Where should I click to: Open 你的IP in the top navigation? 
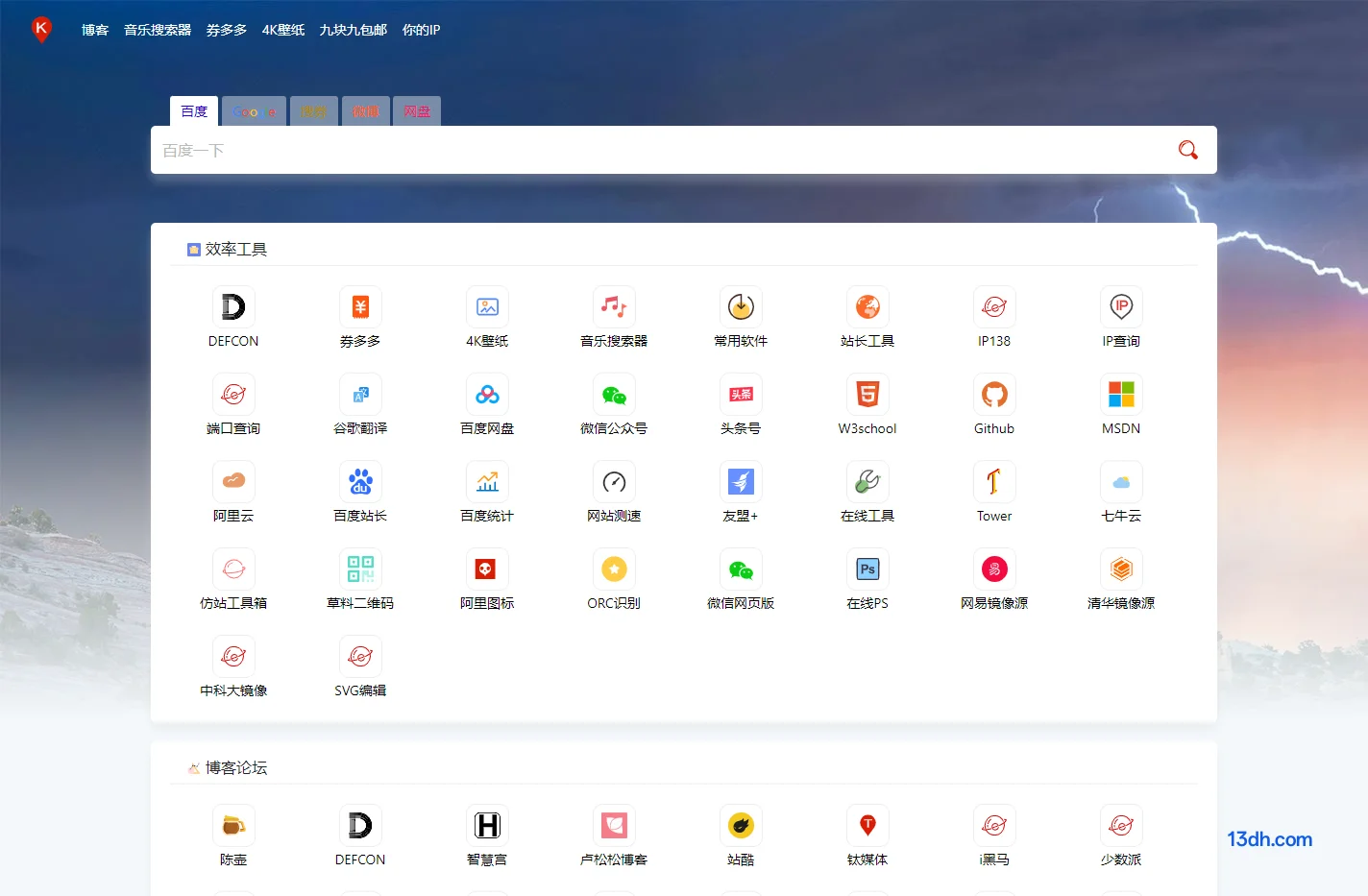[421, 30]
